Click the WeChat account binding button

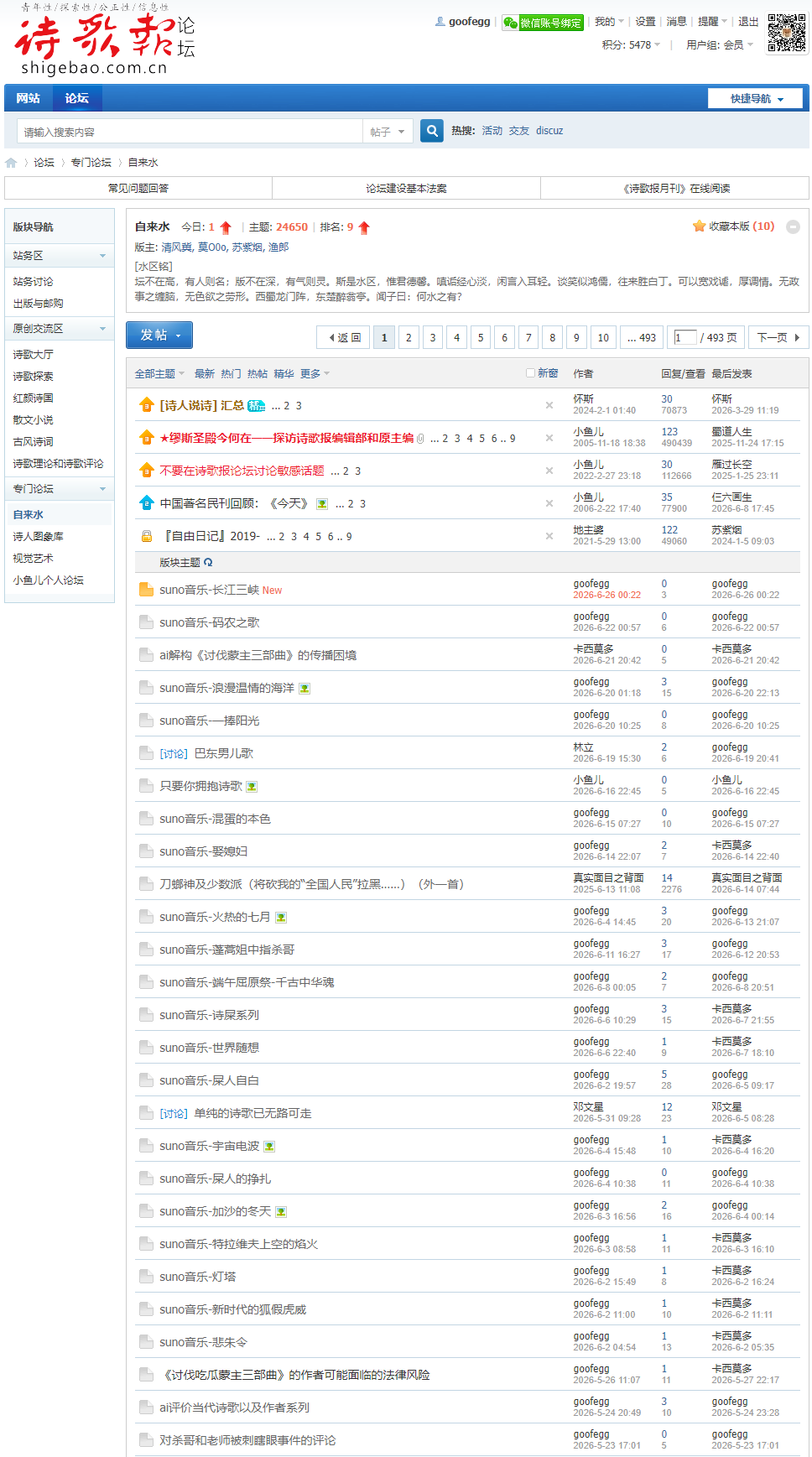pos(543,23)
